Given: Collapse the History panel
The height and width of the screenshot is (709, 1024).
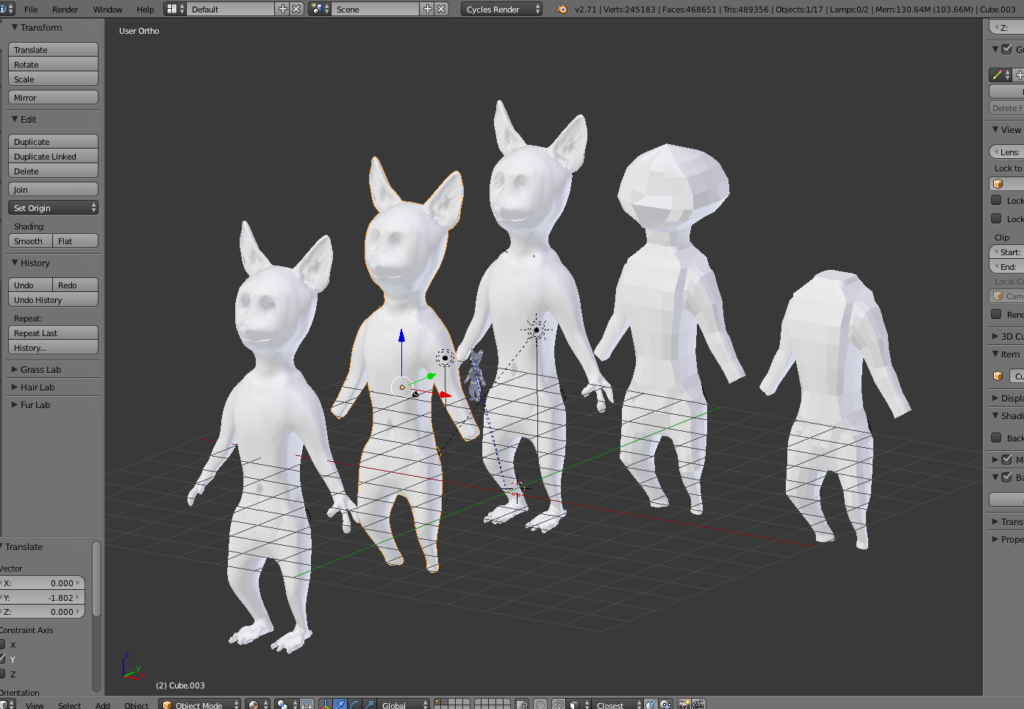Looking at the screenshot, I should pos(15,263).
